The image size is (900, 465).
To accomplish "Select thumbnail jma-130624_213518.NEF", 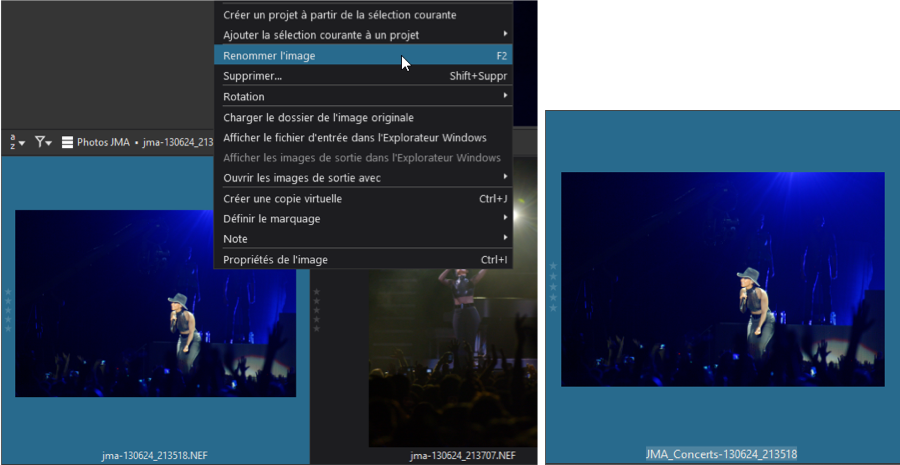I will [x=156, y=303].
